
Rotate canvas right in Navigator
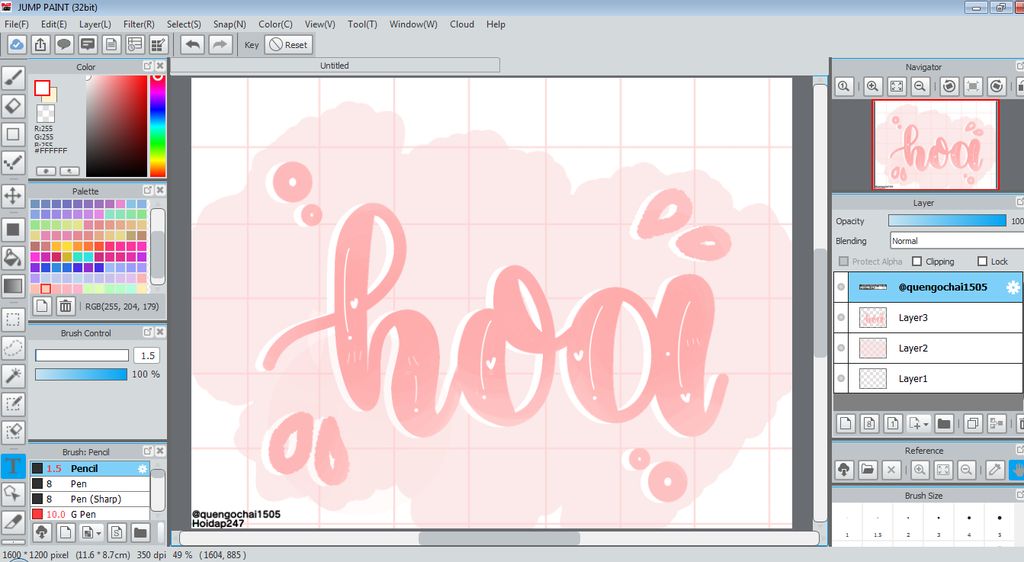[996, 86]
